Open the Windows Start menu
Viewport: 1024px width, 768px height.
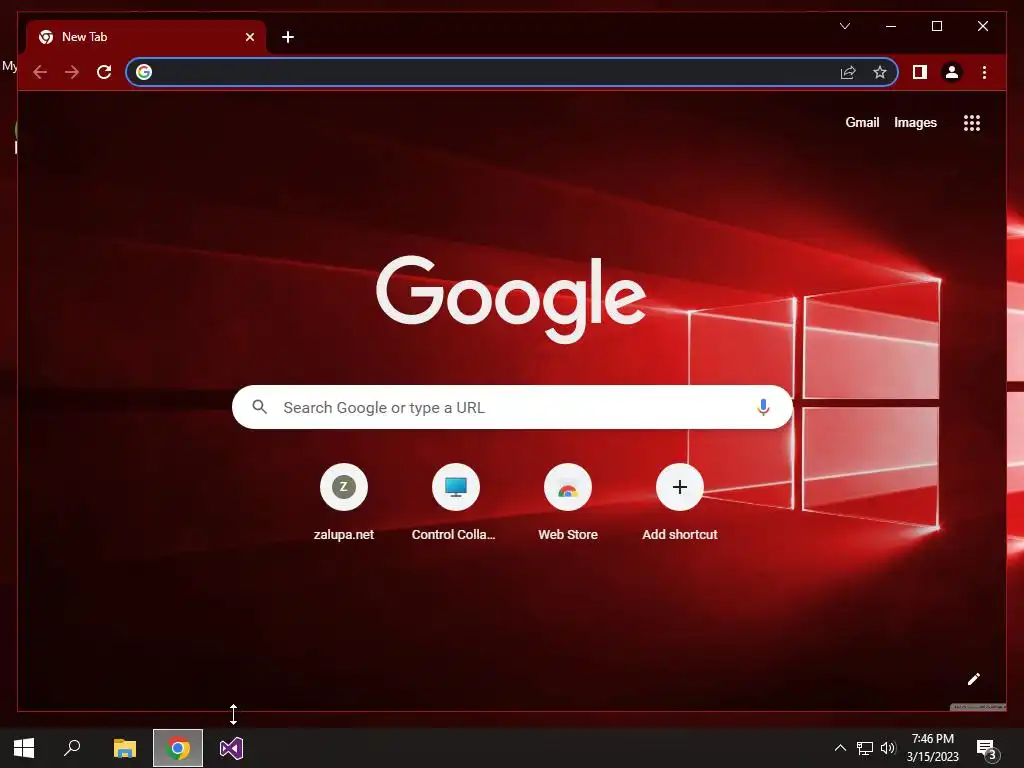(24, 748)
